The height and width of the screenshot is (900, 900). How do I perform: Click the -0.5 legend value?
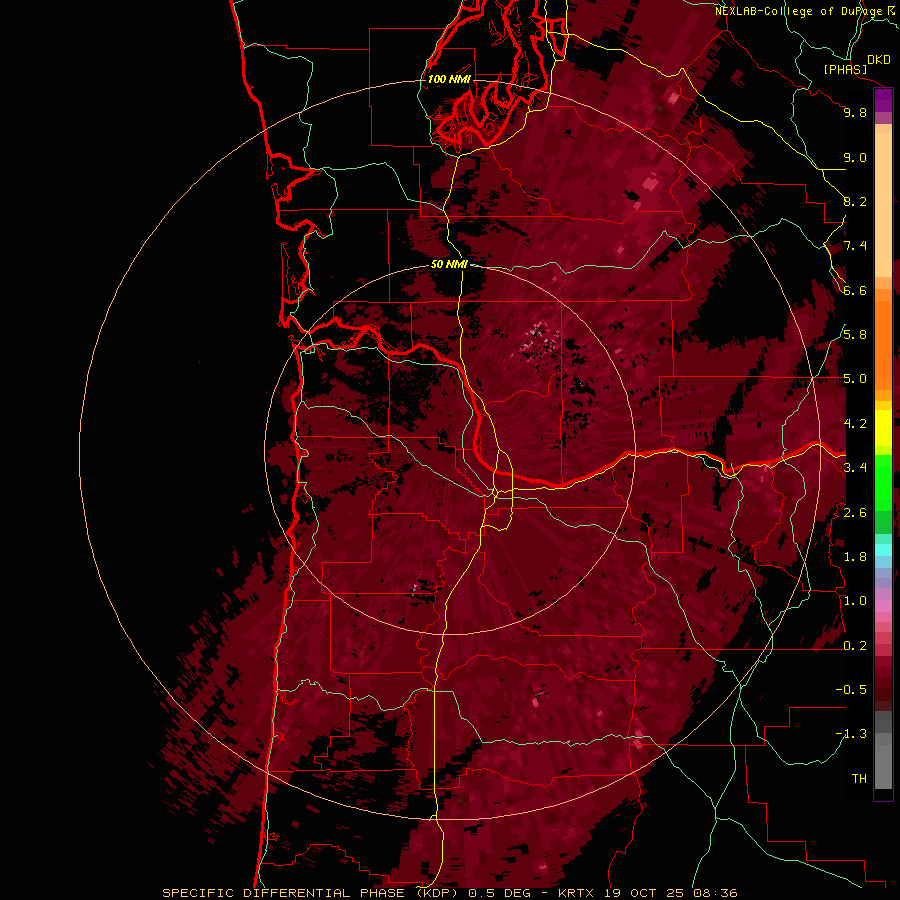[x=851, y=689]
